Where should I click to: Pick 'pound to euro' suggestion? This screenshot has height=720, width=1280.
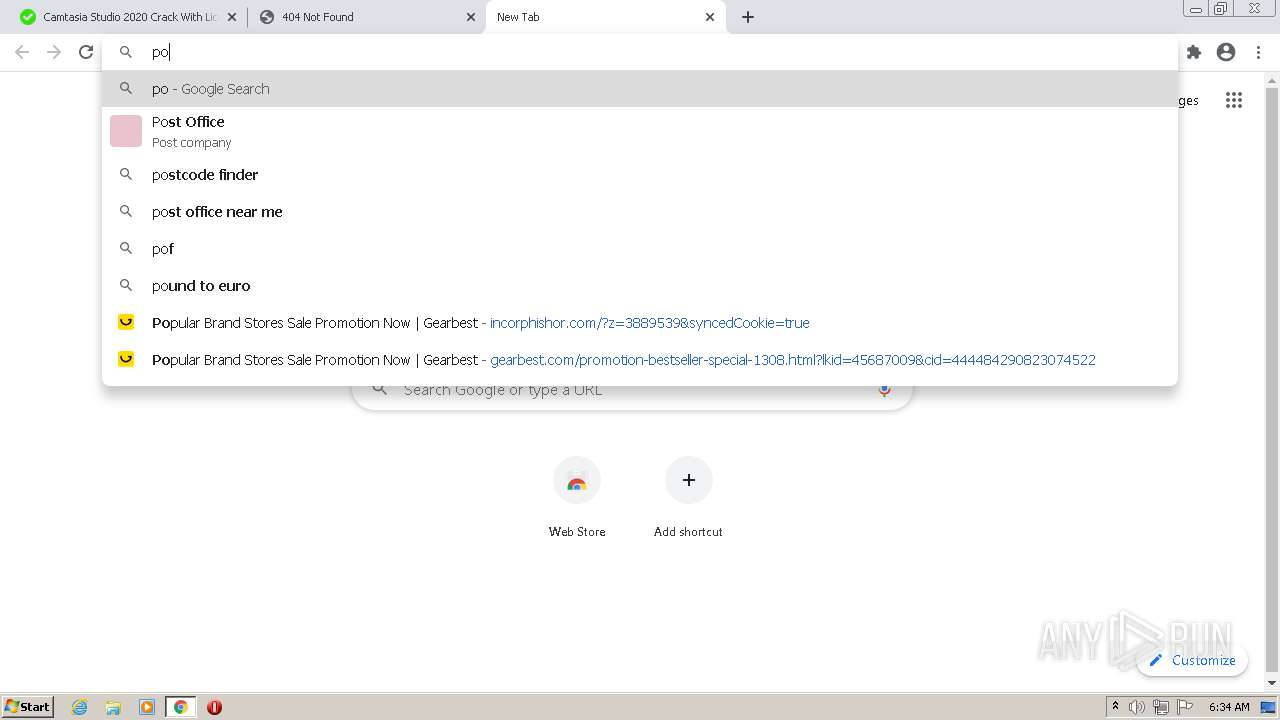click(640, 285)
